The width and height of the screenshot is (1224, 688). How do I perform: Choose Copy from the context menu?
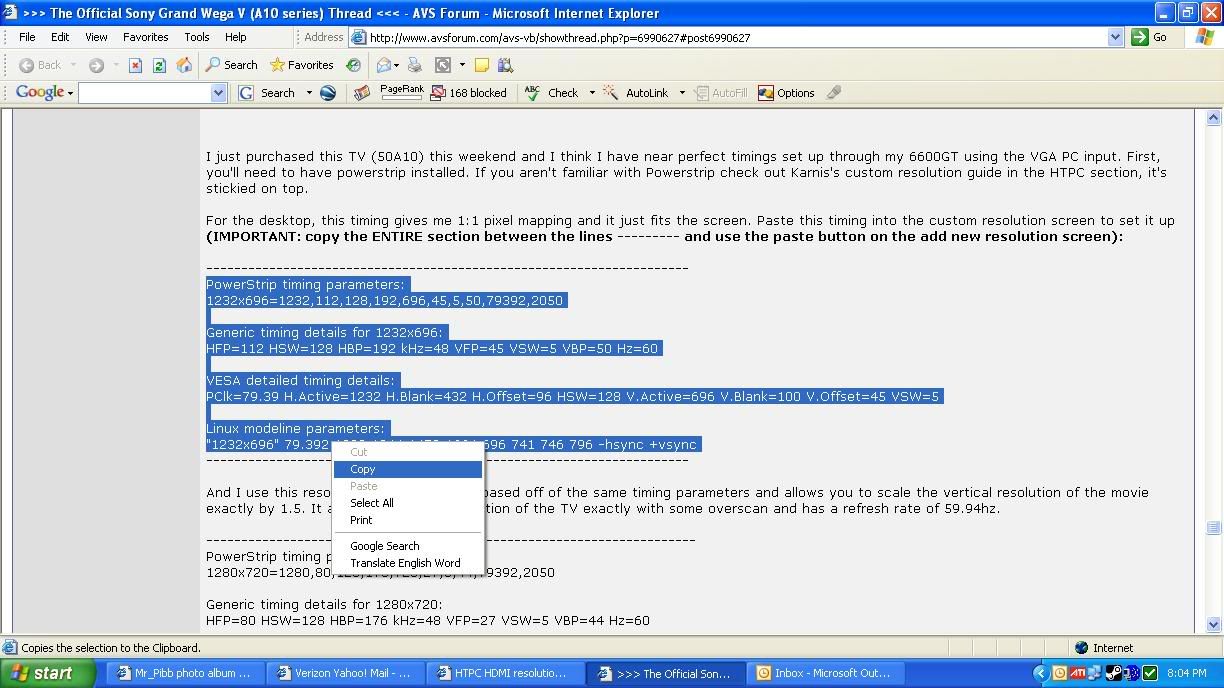point(408,469)
